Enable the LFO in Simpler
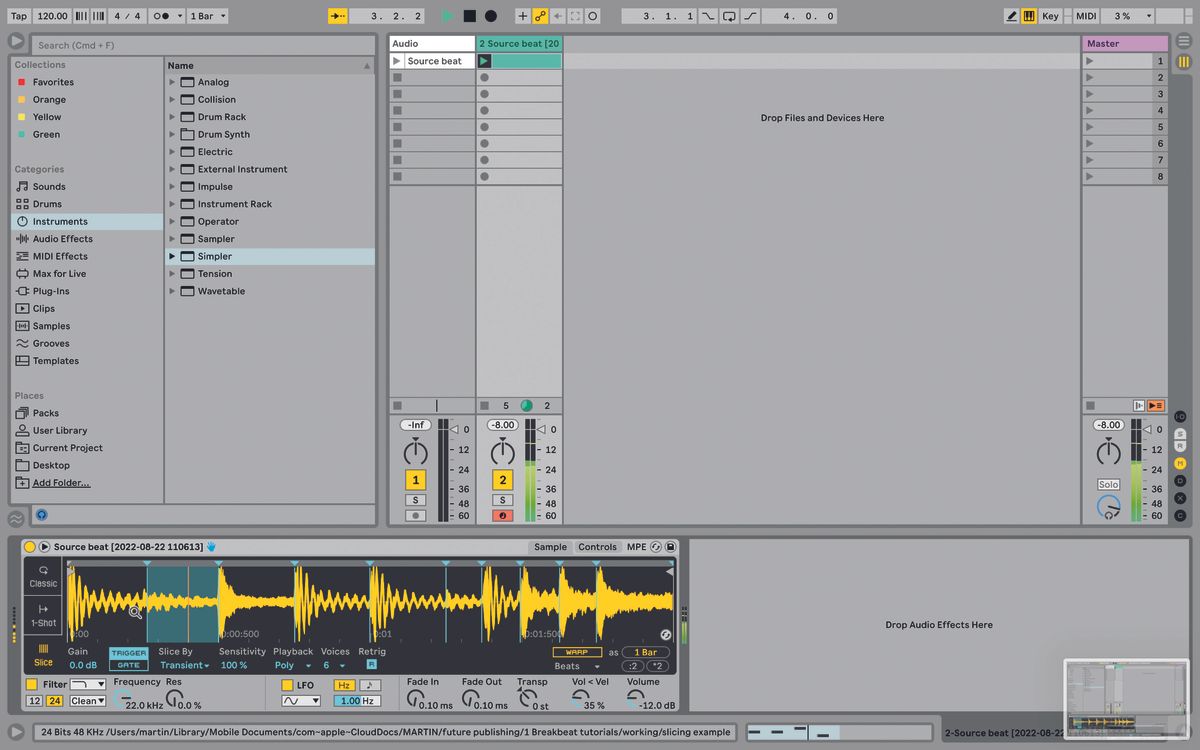Viewport: 1200px width, 750px height. (x=288, y=684)
